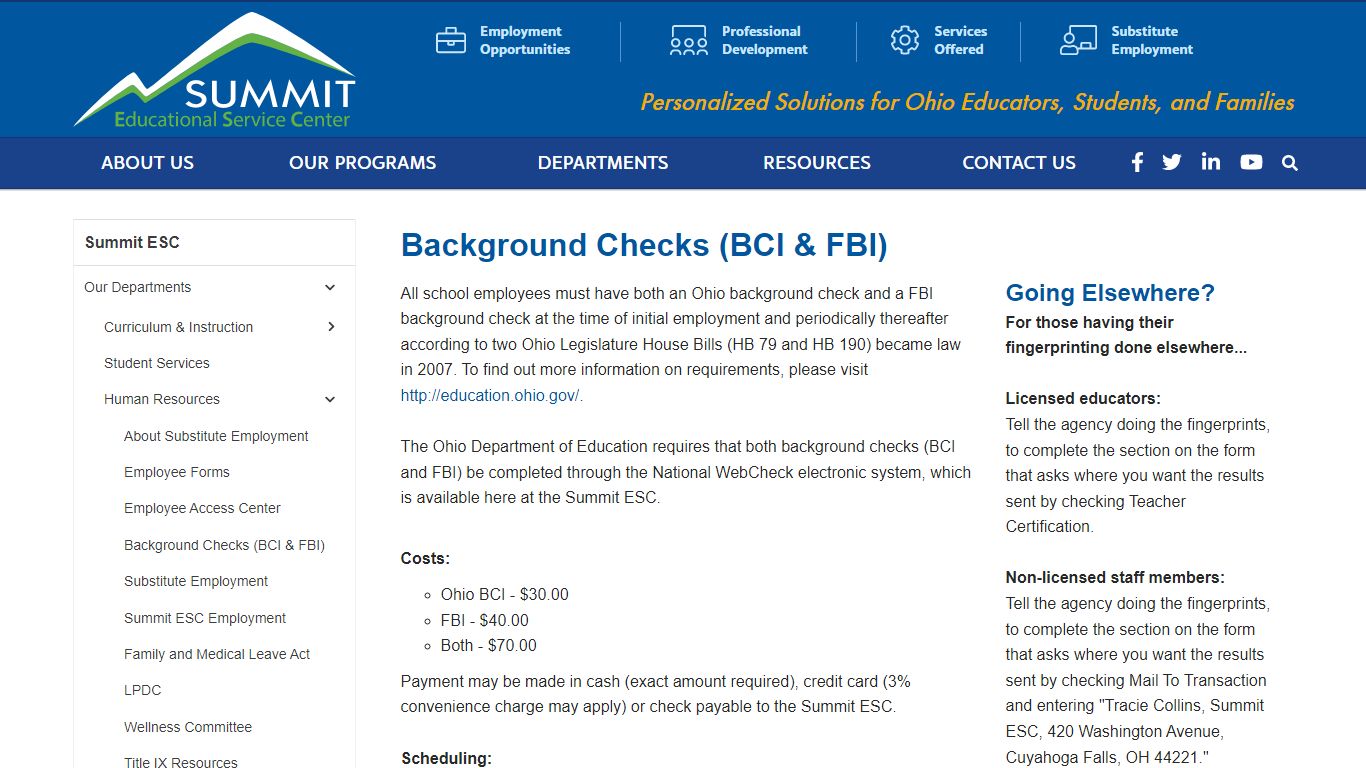Open the LinkedIn profile icon
The height and width of the screenshot is (768, 1366).
(1211, 161)
